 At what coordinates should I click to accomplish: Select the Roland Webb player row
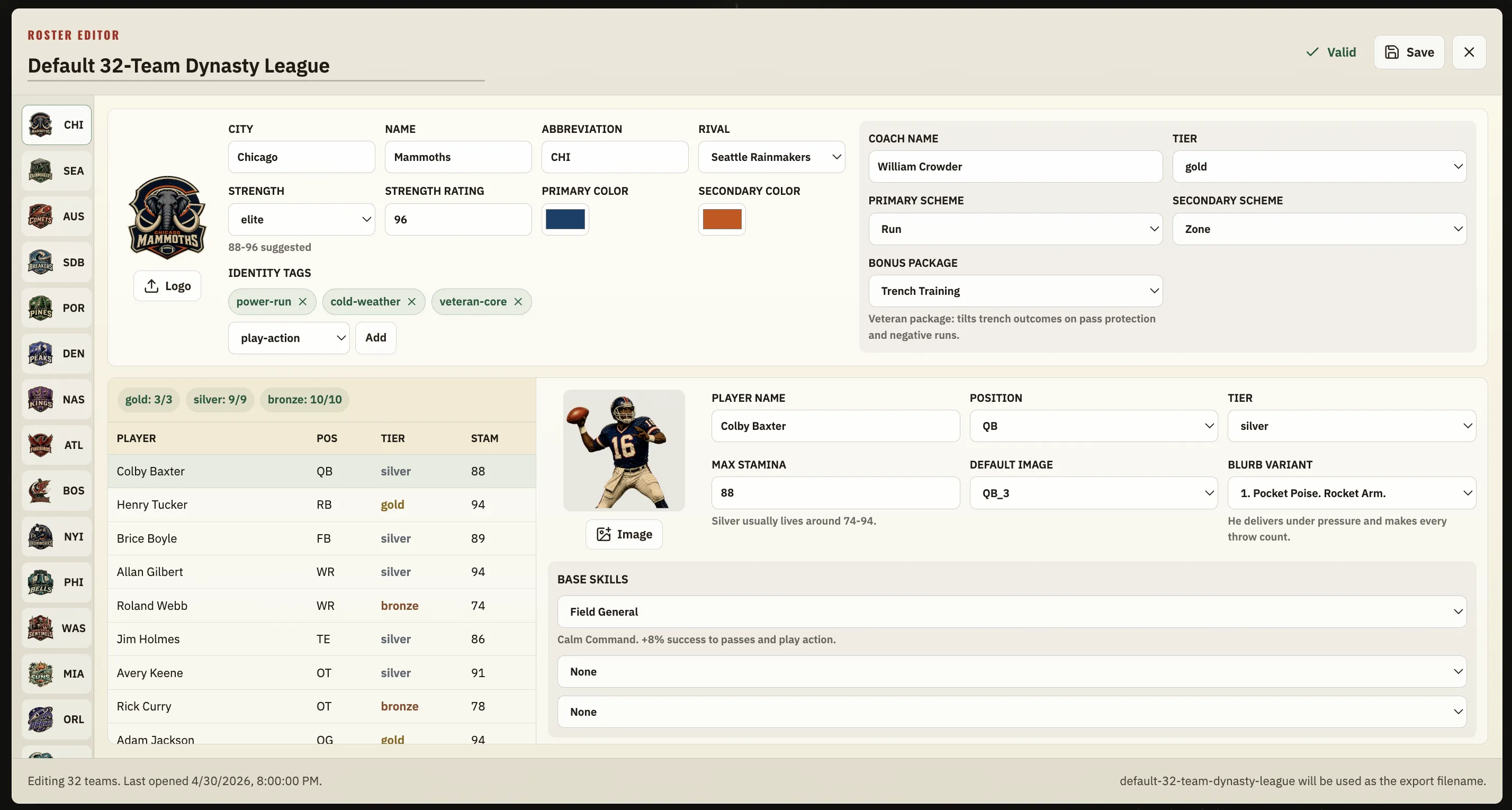click(x=322, y=606)
